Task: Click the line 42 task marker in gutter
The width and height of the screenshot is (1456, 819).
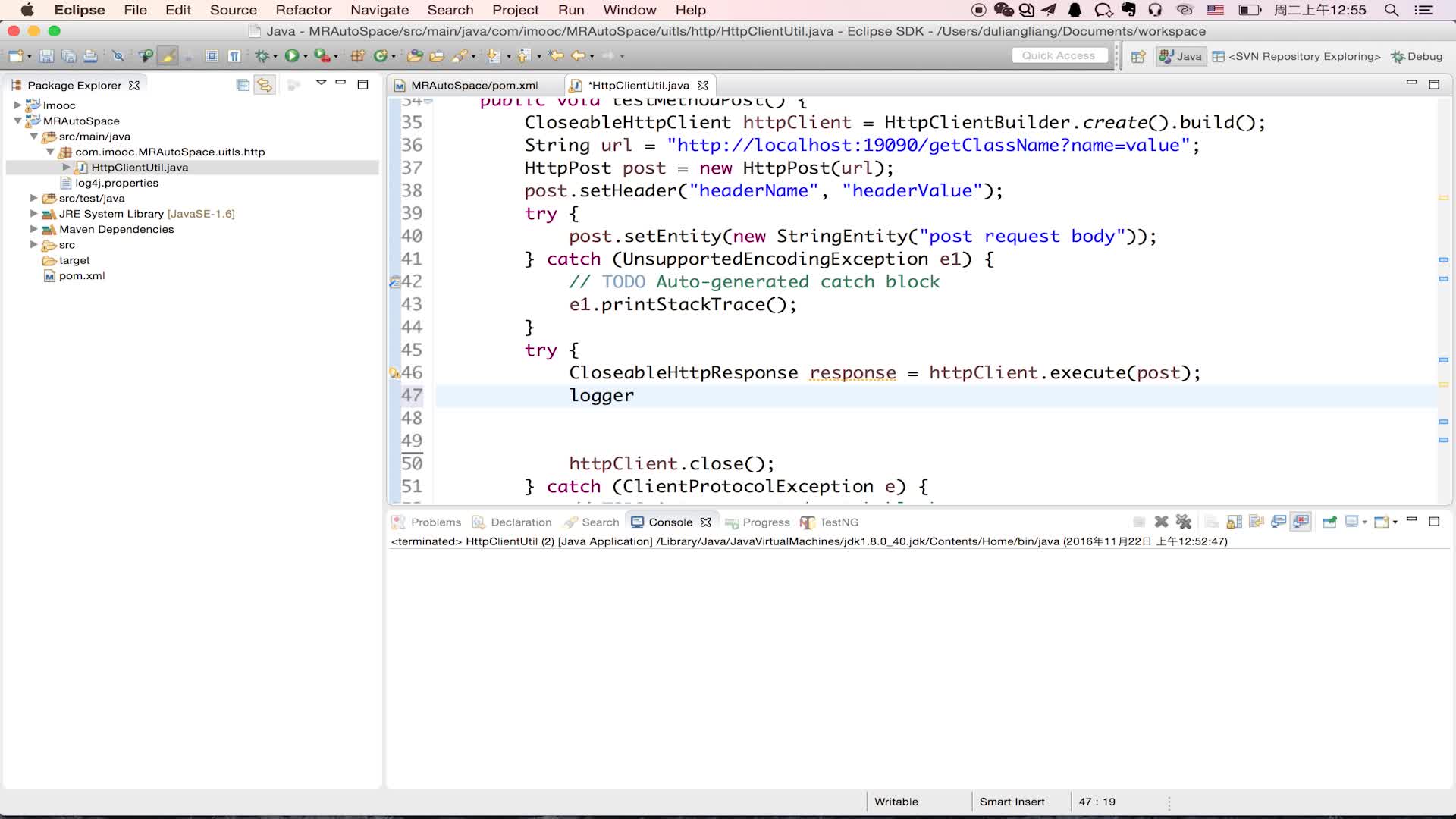Action: click(x=394, y=282)
